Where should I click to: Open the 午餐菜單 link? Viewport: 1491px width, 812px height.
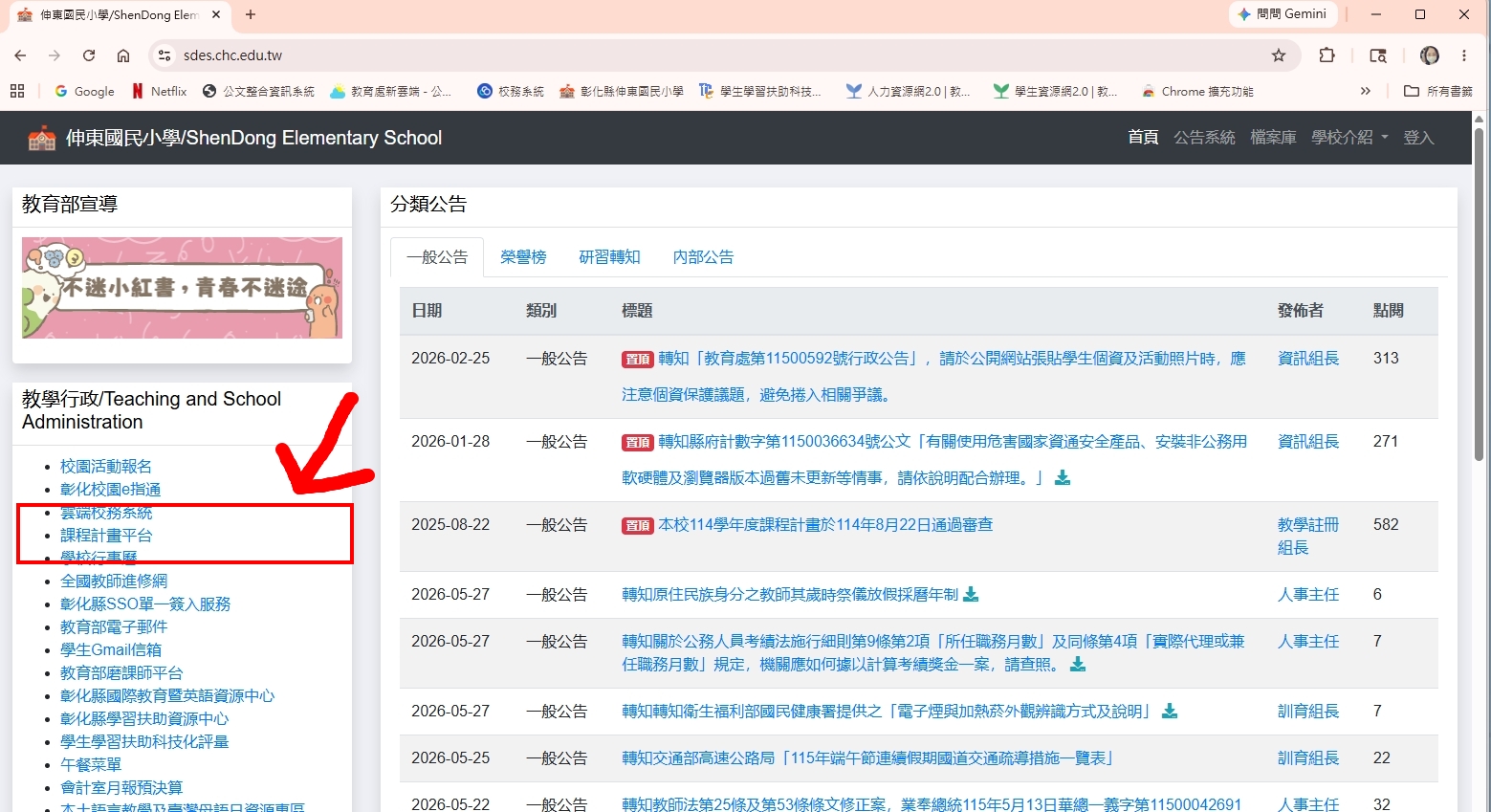[91, 765]
